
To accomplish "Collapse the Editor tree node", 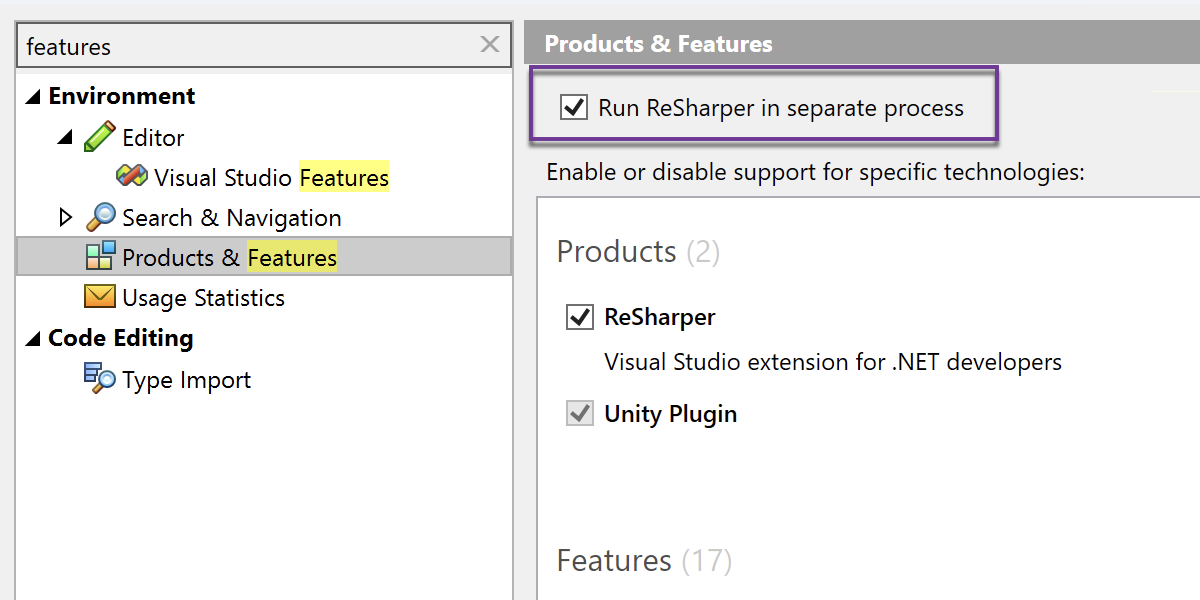I will tap(65, 138).
